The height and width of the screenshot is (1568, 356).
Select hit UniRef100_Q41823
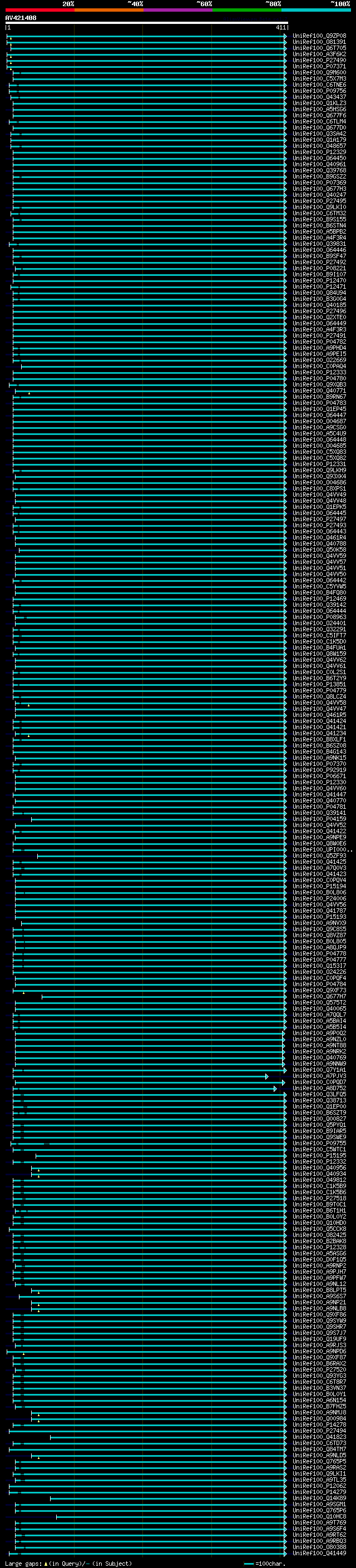[319, 1437]
